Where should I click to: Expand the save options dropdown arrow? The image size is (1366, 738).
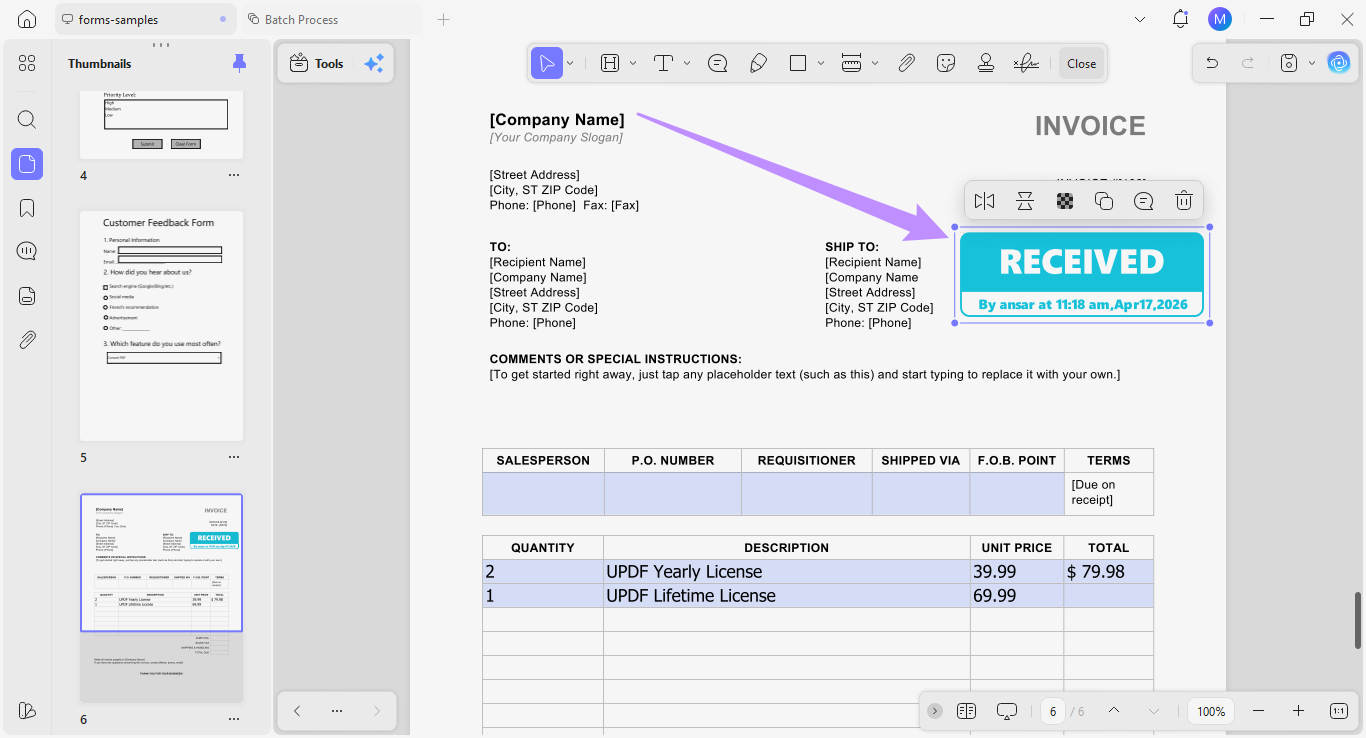[x=1311, y=63]
